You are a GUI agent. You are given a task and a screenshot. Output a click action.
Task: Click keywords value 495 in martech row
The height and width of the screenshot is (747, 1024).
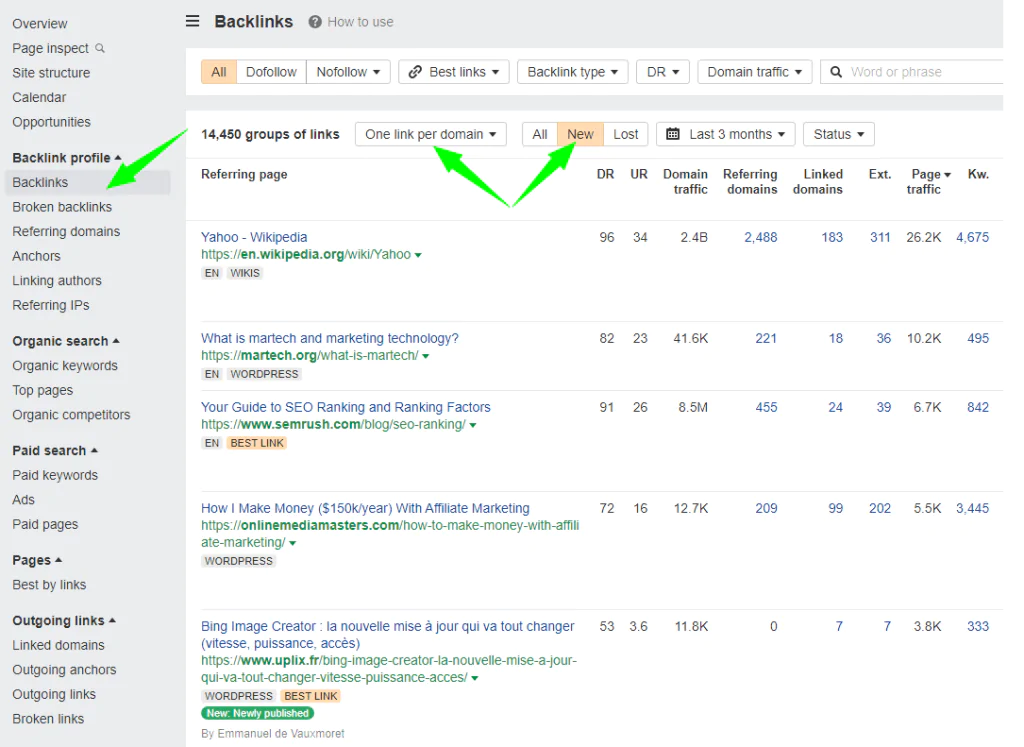tap(978, 339)
